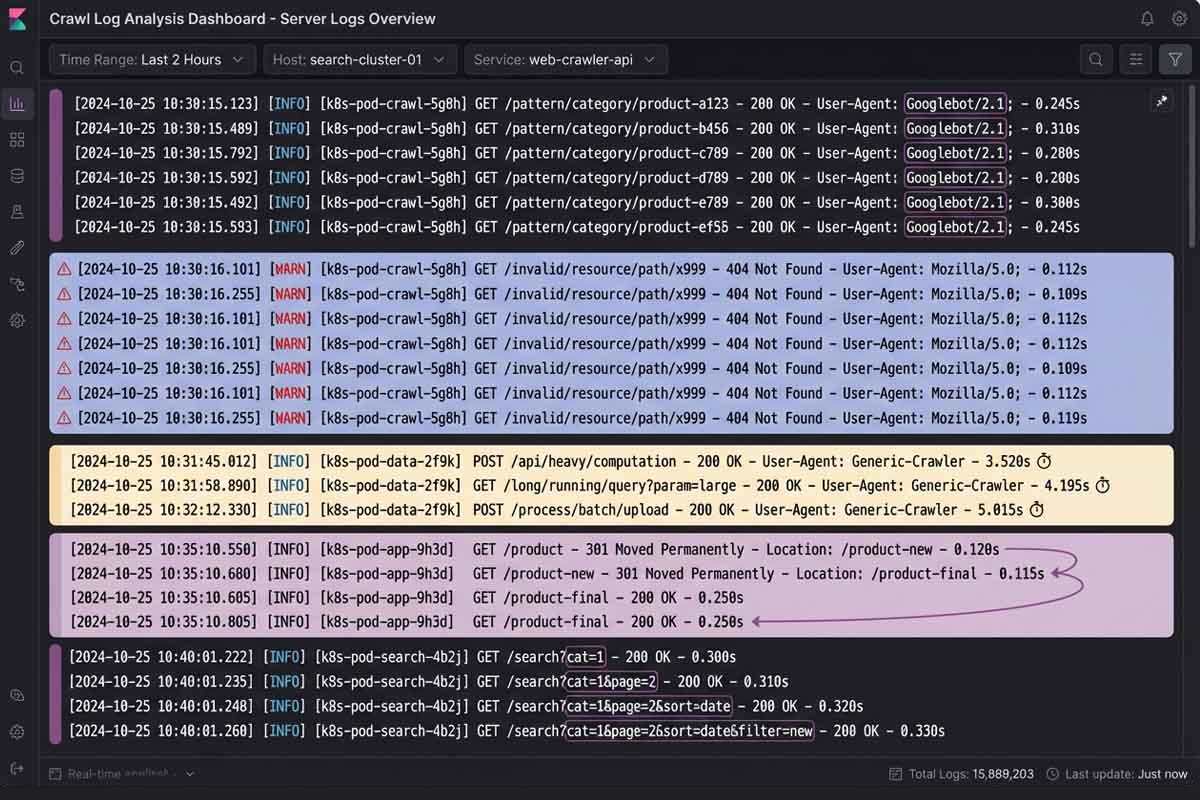
Task: Click the search icon in the left sidebar
Action: click(x=17, y=68)
